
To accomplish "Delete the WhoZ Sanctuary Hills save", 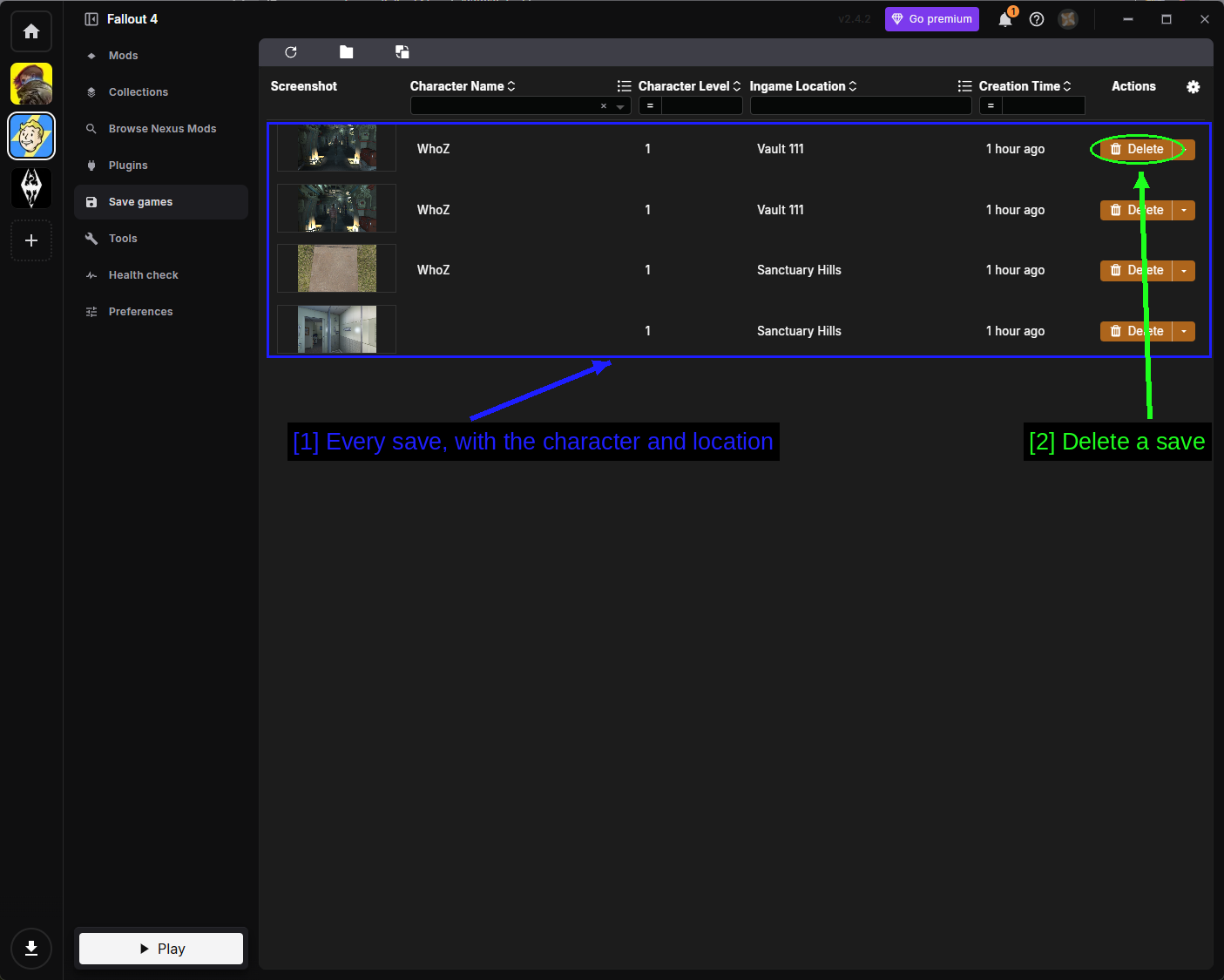I will point(1136,271).
